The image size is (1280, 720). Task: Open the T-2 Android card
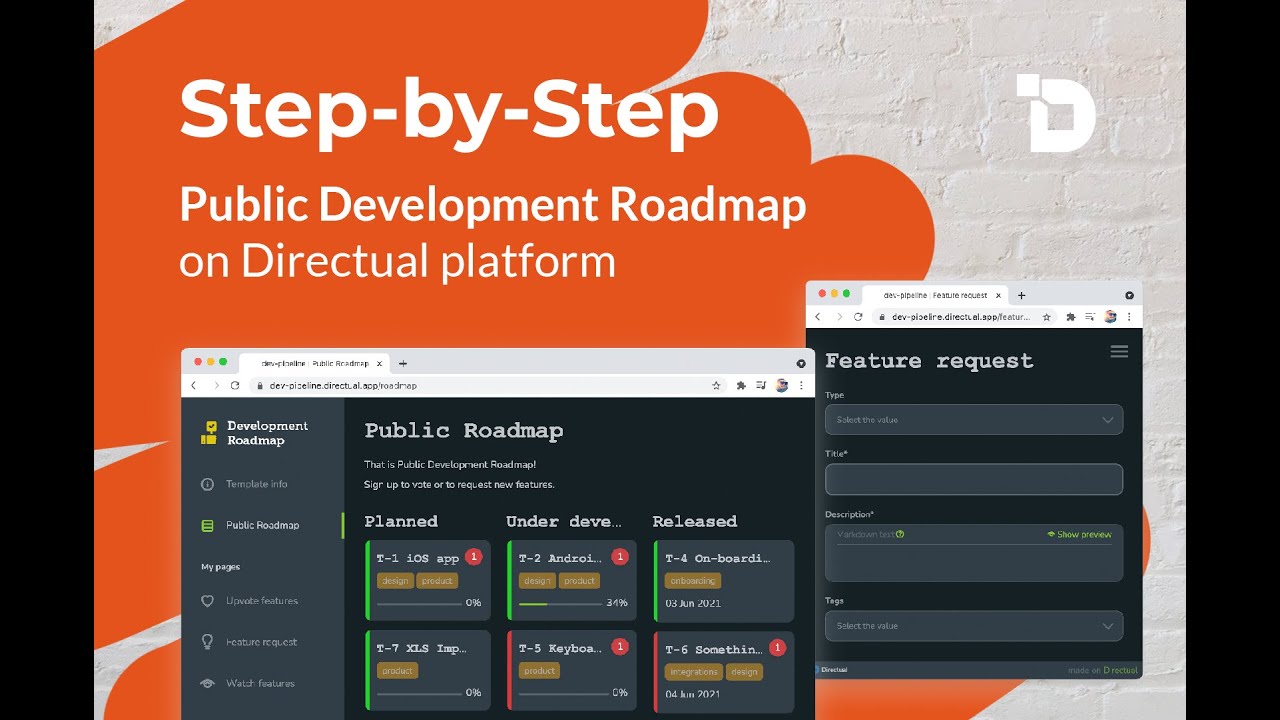(572, 580)
